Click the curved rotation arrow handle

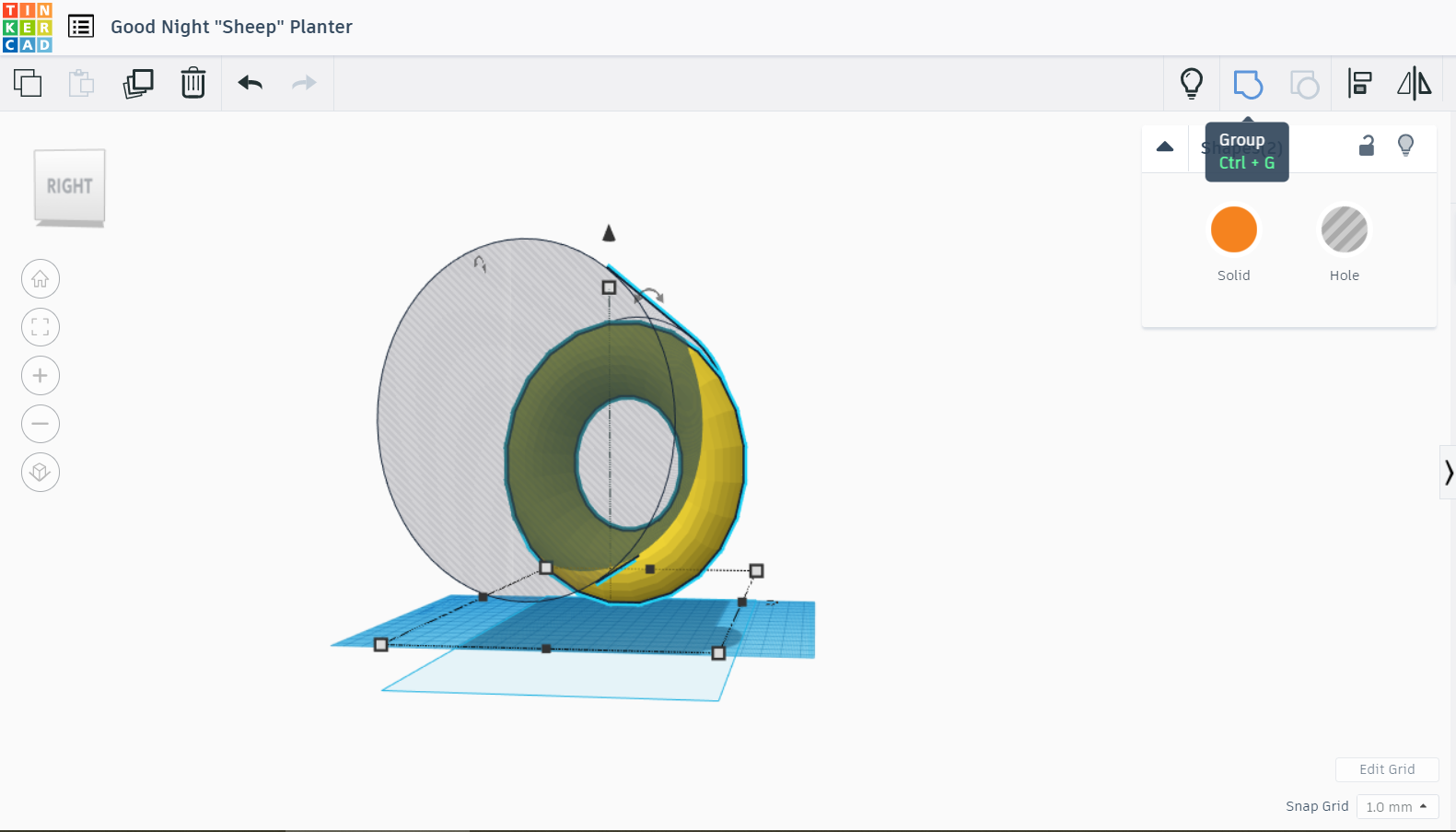pos(650,296)
